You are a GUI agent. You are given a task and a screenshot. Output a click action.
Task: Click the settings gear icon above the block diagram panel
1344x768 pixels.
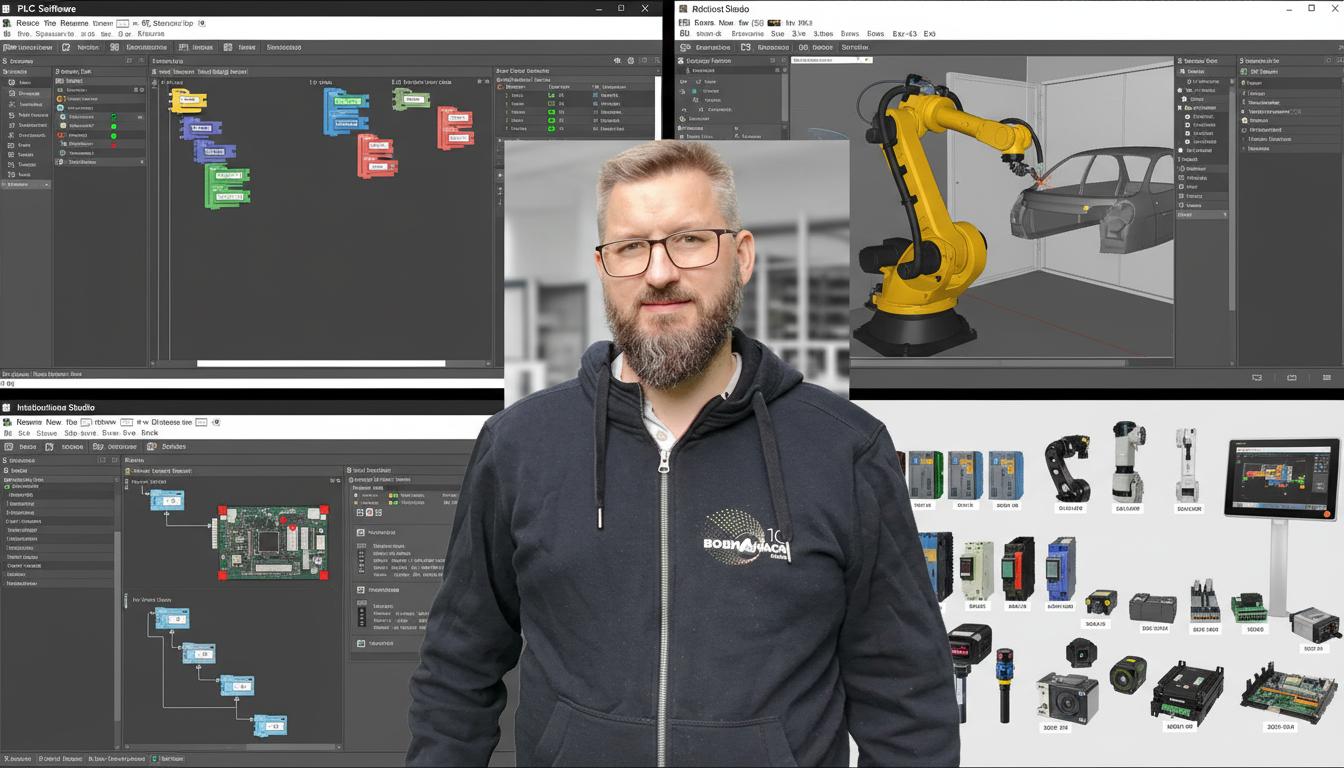pyautogui.click(x=630, y=60)
